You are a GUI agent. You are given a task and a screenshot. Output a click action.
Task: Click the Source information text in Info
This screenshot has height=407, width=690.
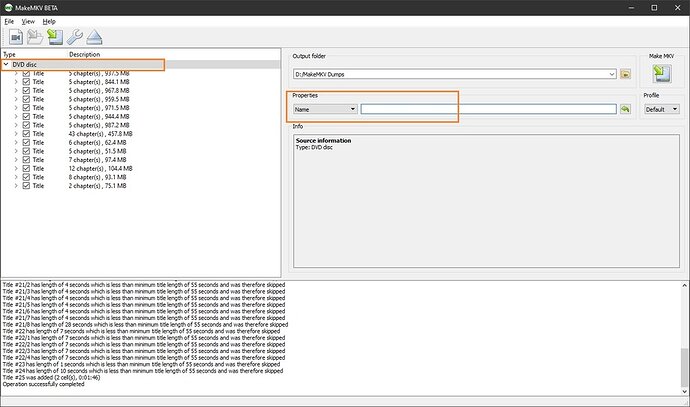click(323, 140)
